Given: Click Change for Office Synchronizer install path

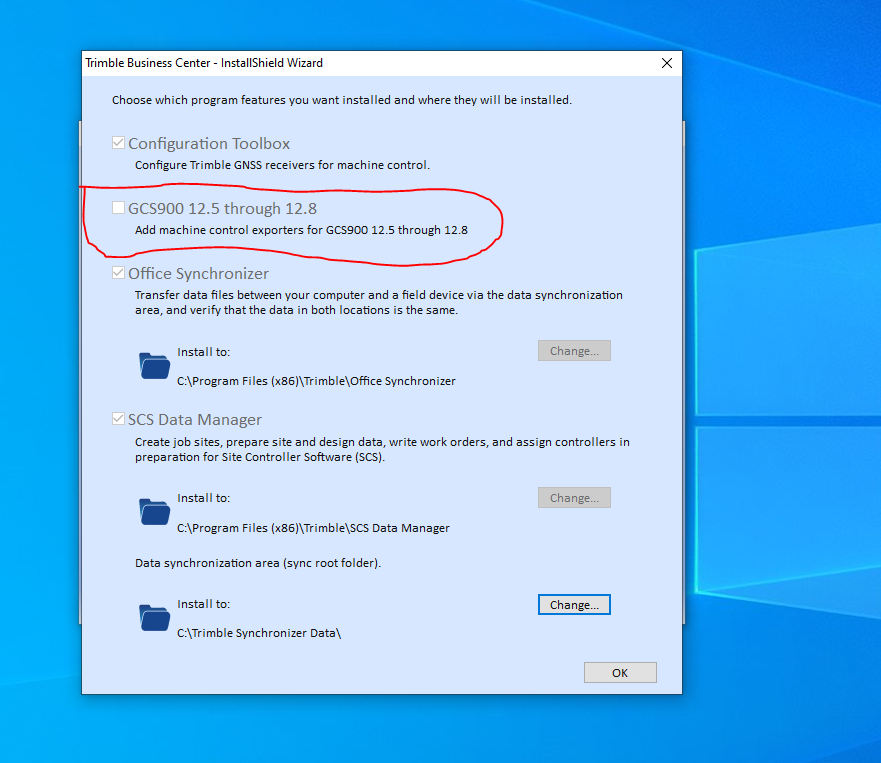Looking at the screenshot, I should tap(574, 351).
